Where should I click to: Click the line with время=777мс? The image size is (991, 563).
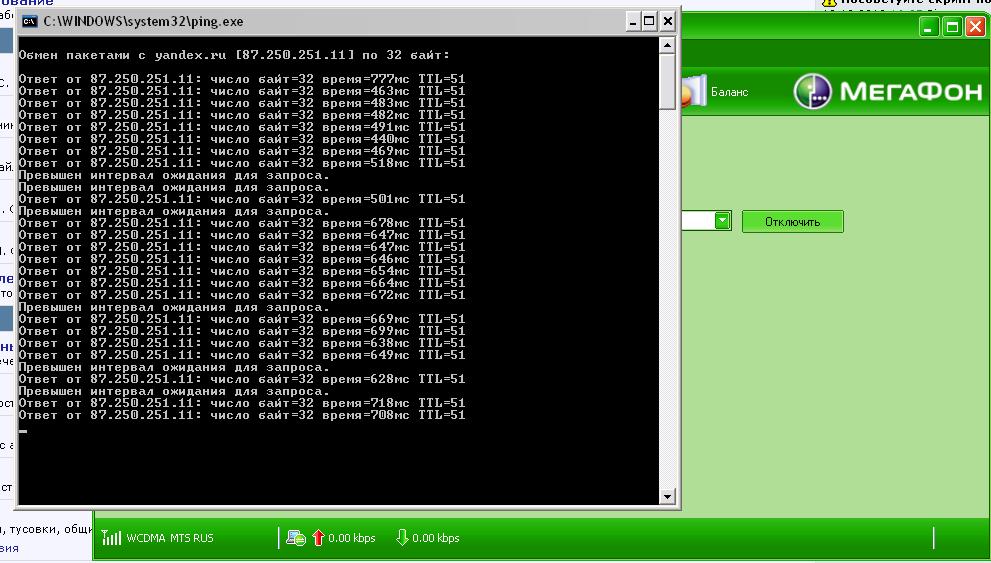[x=242, y=79]
